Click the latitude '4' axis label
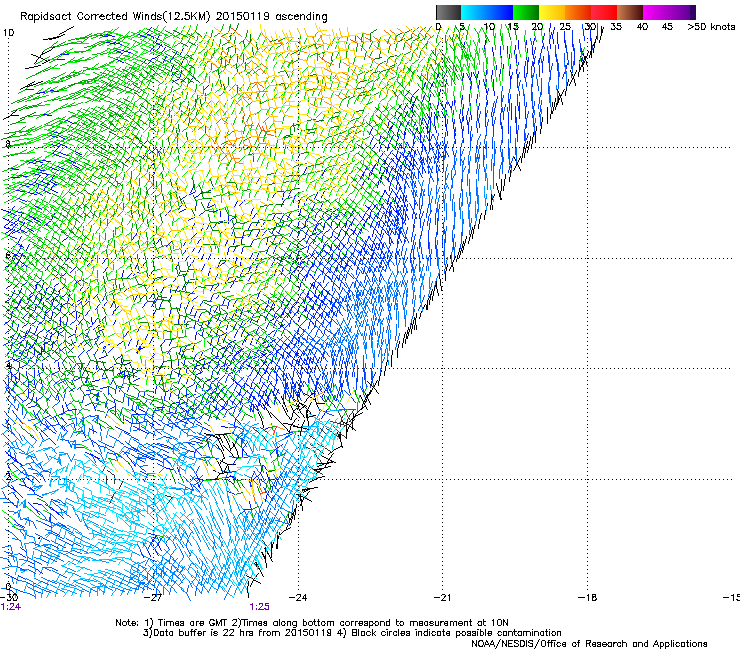Image resolution: width=740 pixels, height=650 pixels. point(7,366)
